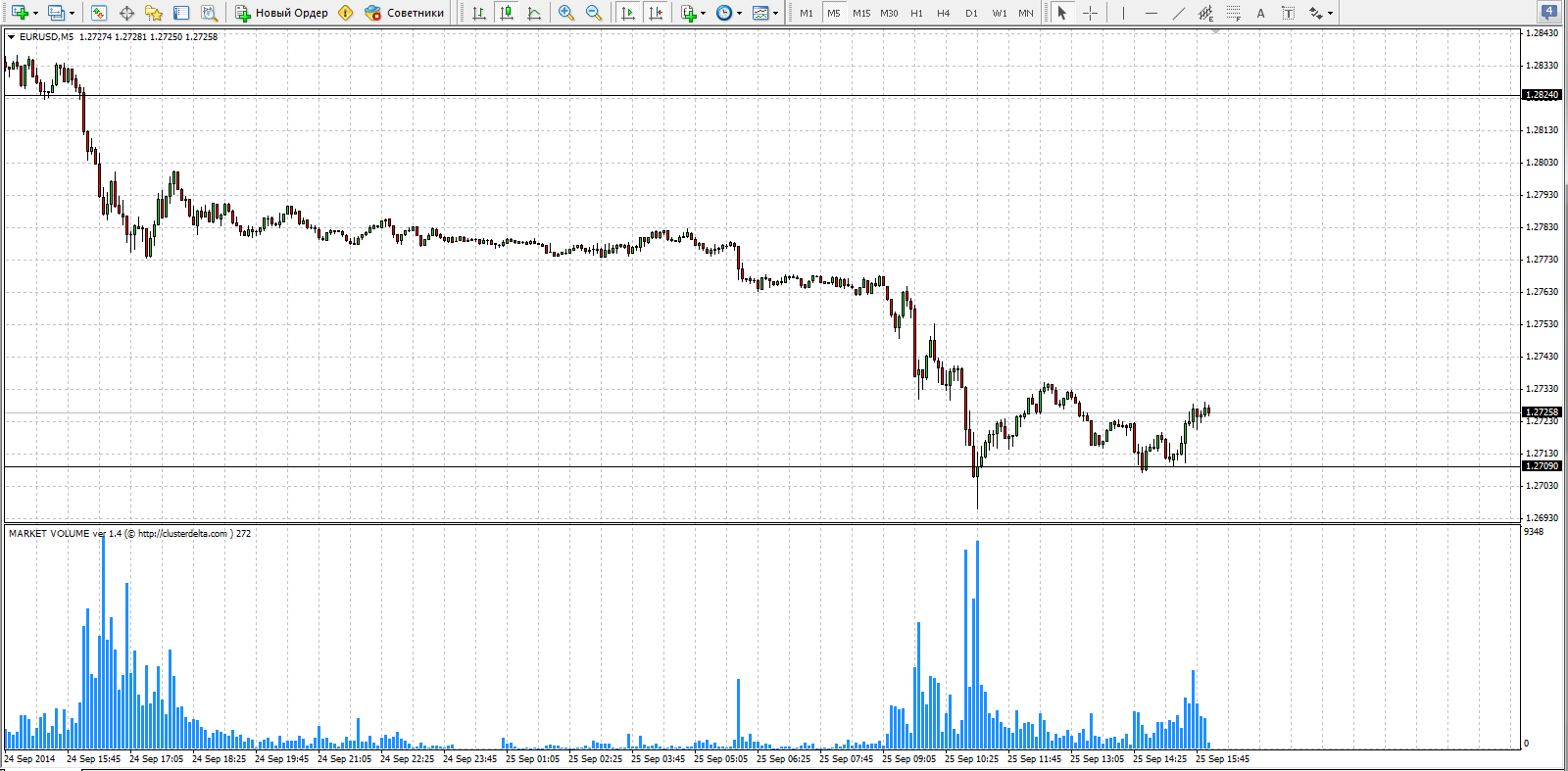Zoom out of the chart

(x=594, y=13)
